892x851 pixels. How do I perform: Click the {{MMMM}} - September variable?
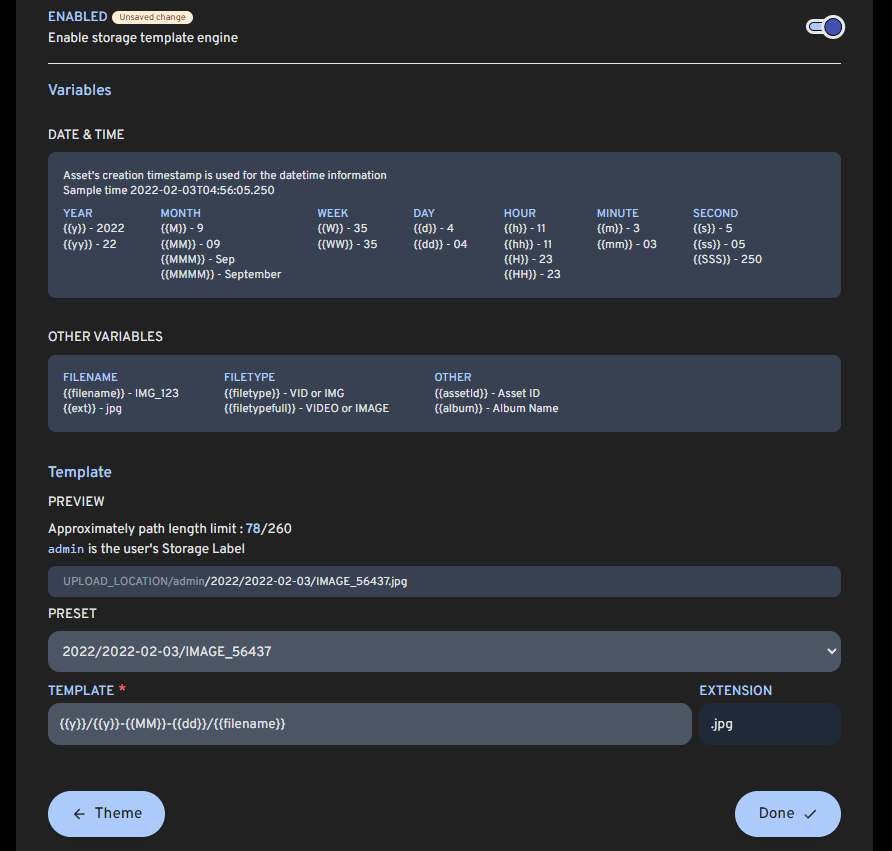pyautogui.click(x=220, y=274)
